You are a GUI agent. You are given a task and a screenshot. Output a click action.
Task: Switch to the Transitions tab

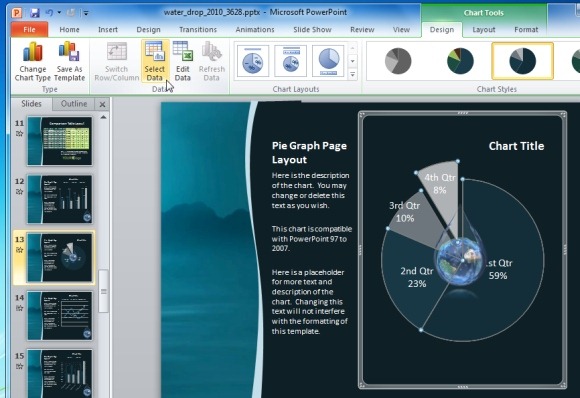click(198, 30)
